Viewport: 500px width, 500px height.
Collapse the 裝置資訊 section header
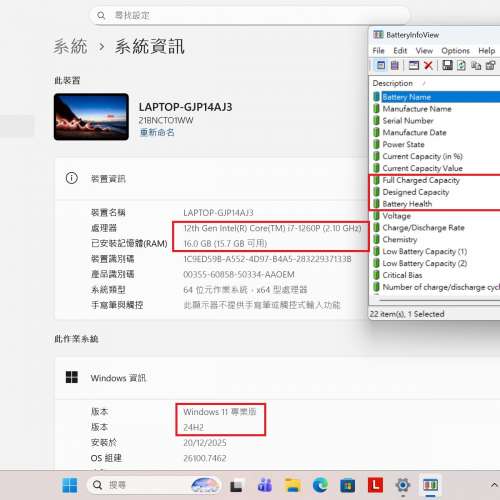(211, 179)
